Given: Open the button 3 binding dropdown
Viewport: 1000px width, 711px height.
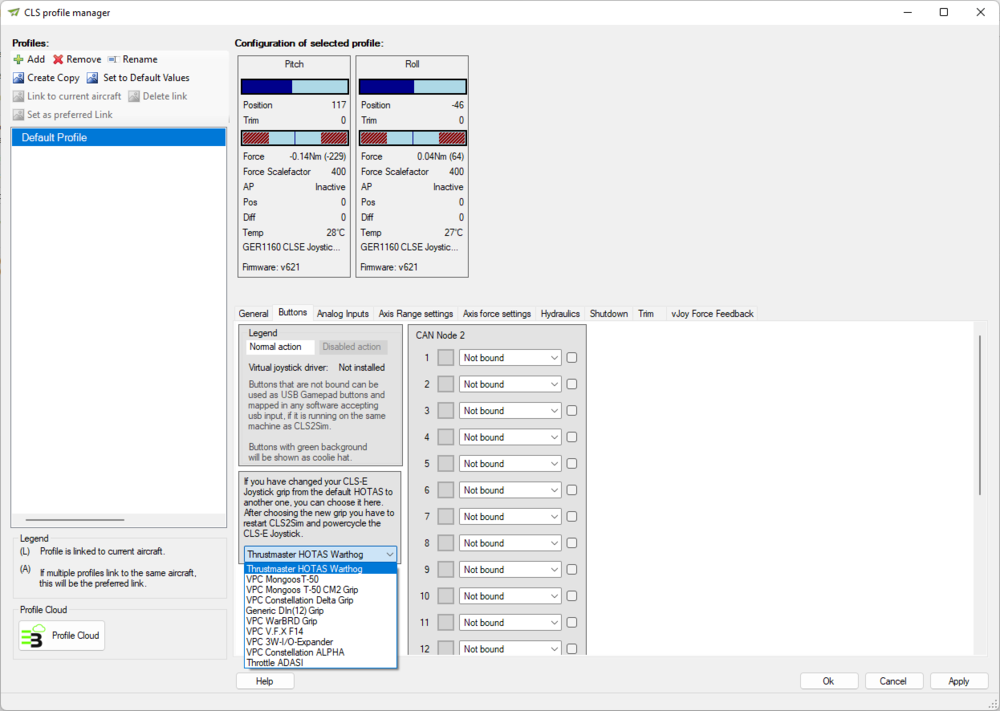Looking at the screenshot, I should pos(510,411).
